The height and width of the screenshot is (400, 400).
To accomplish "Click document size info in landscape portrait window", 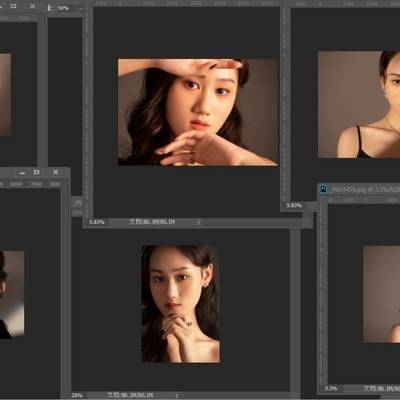I will coord(152,222).
